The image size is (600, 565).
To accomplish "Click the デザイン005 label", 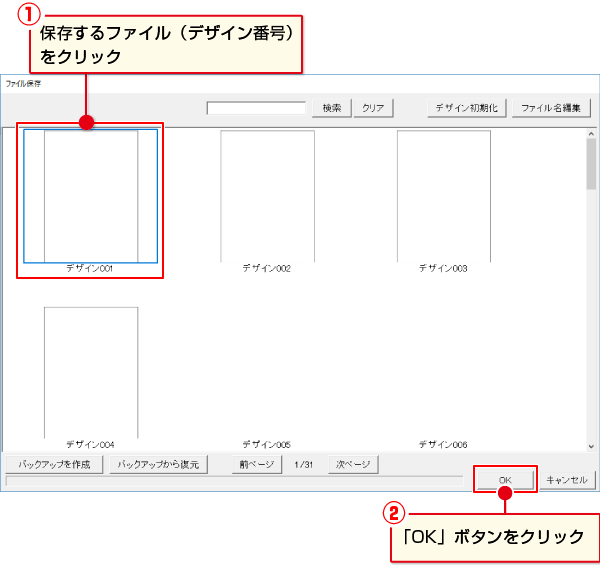I will 267,445.
